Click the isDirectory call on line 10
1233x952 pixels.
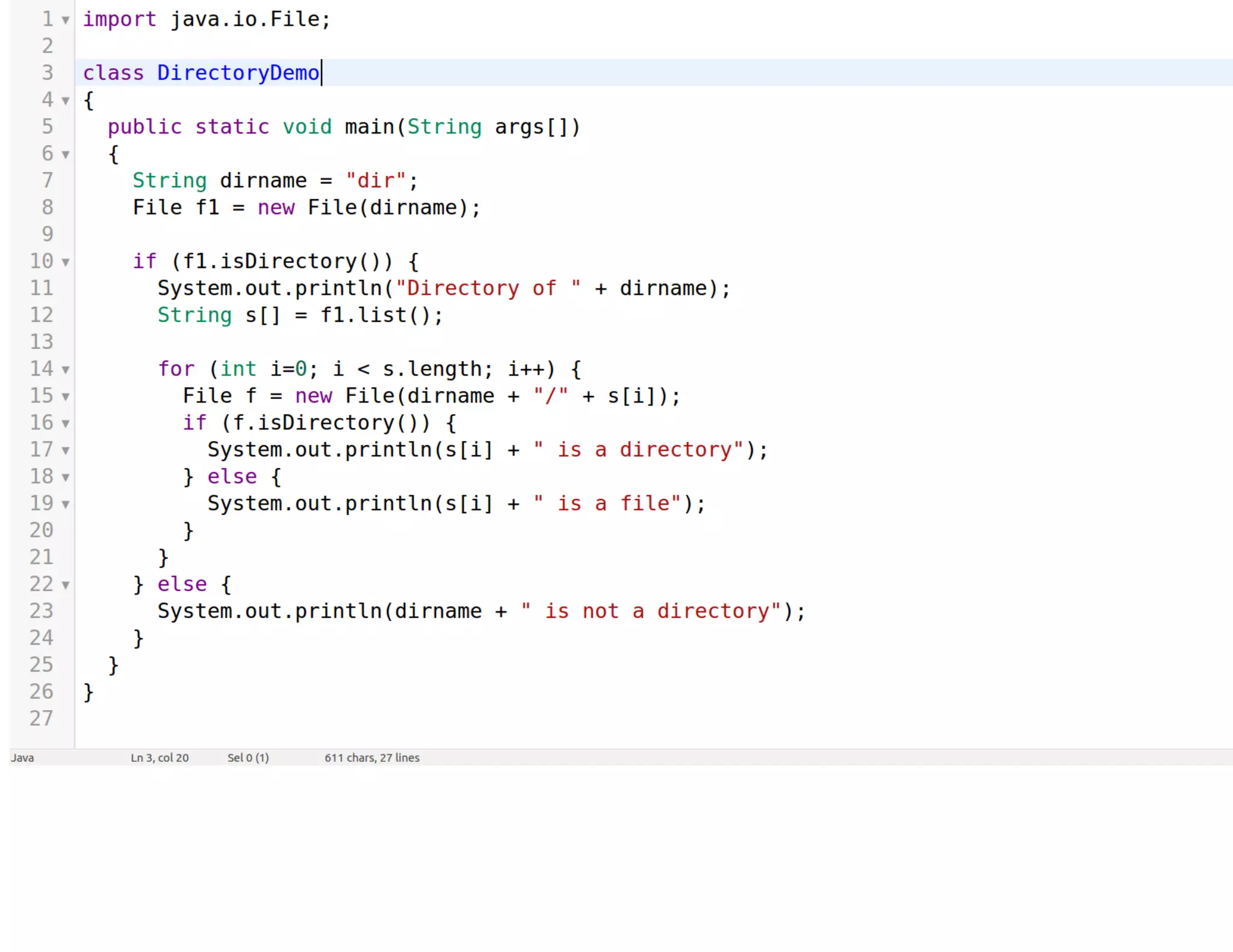tap(288, 261)
